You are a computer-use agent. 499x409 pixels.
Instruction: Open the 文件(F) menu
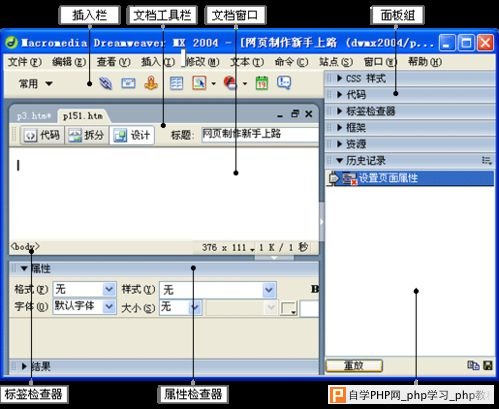coord(24,62)
